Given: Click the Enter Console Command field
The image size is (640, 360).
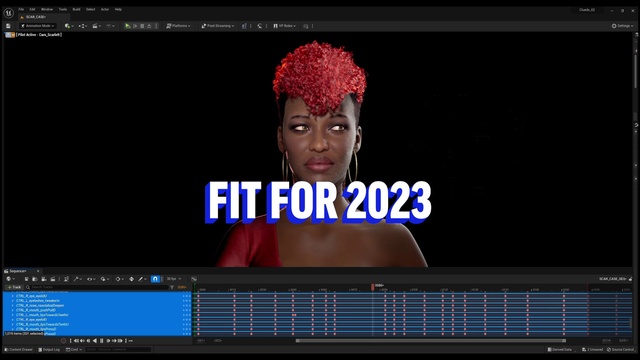Looking at the screenshot, I should [x=118, y=350].
